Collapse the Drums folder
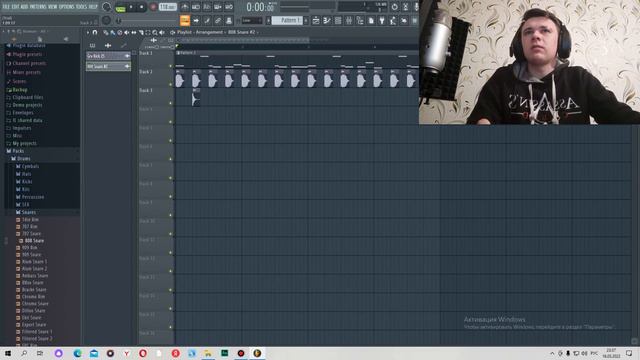The width and height of the screenshot is (640, 360). 23,158
